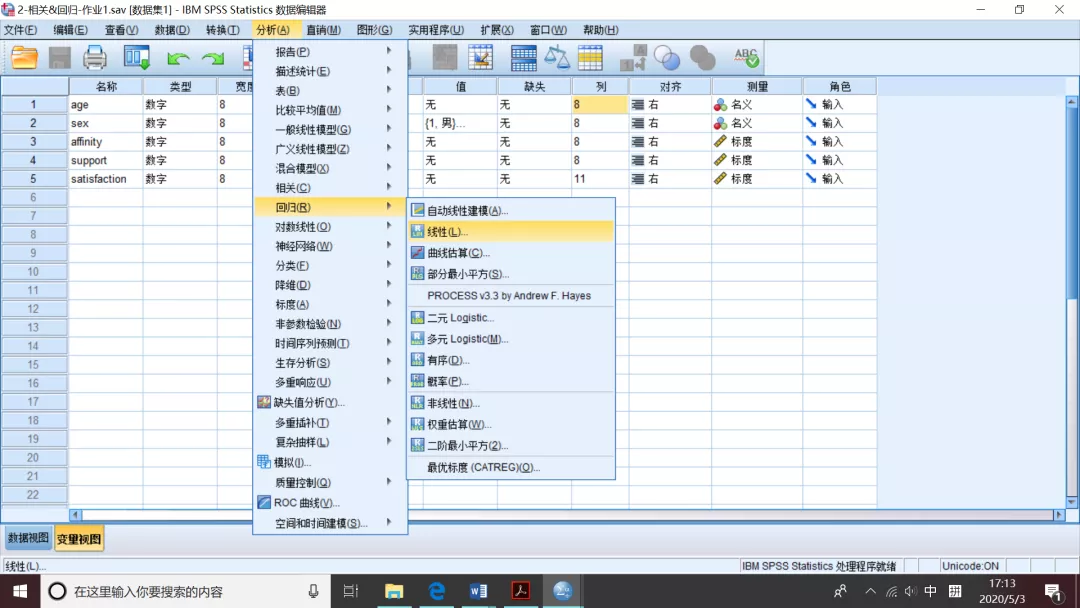Screen dimensions: 1080x608
Task: Click the blue data grid toolbar icon
Action: tap(523, 58)
